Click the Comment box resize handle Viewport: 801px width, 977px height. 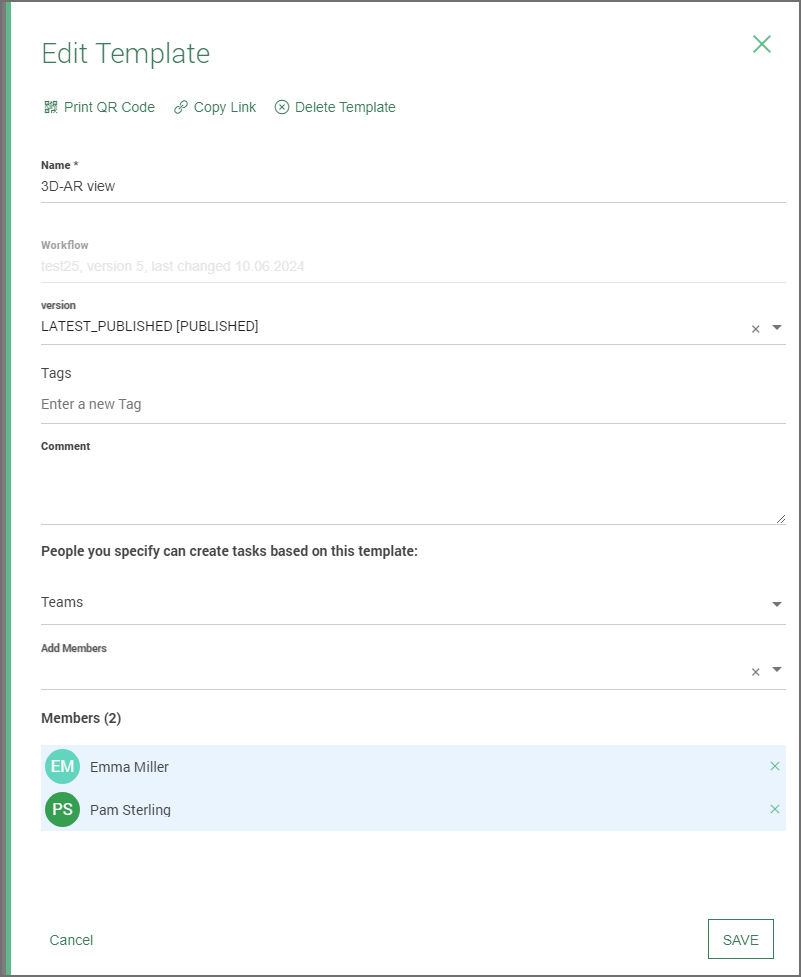tap(780, 518)
